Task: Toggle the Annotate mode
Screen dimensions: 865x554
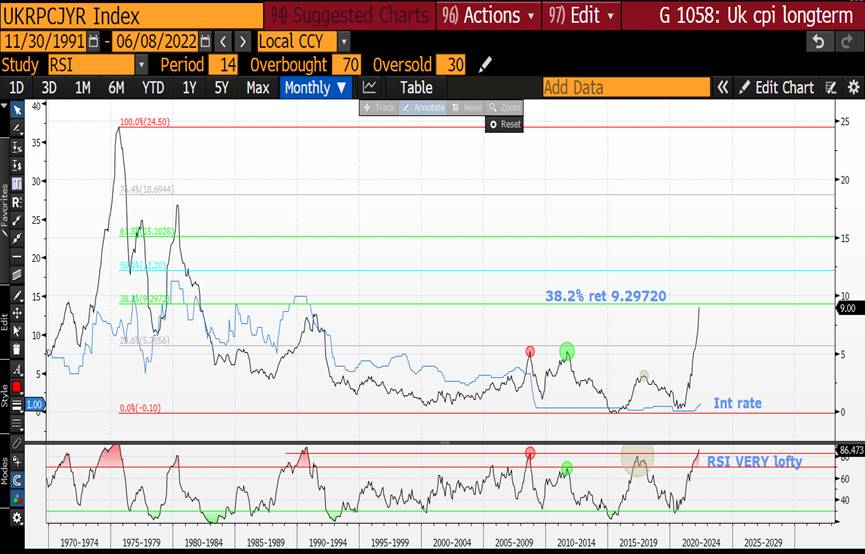Action: (424, 108)
